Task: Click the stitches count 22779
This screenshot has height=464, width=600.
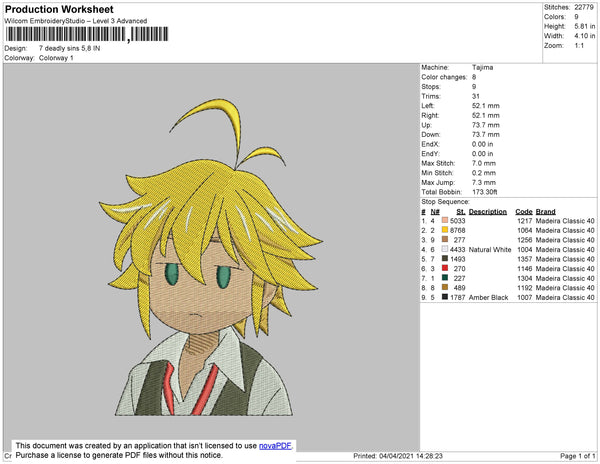Action: [x=584, y=7]
